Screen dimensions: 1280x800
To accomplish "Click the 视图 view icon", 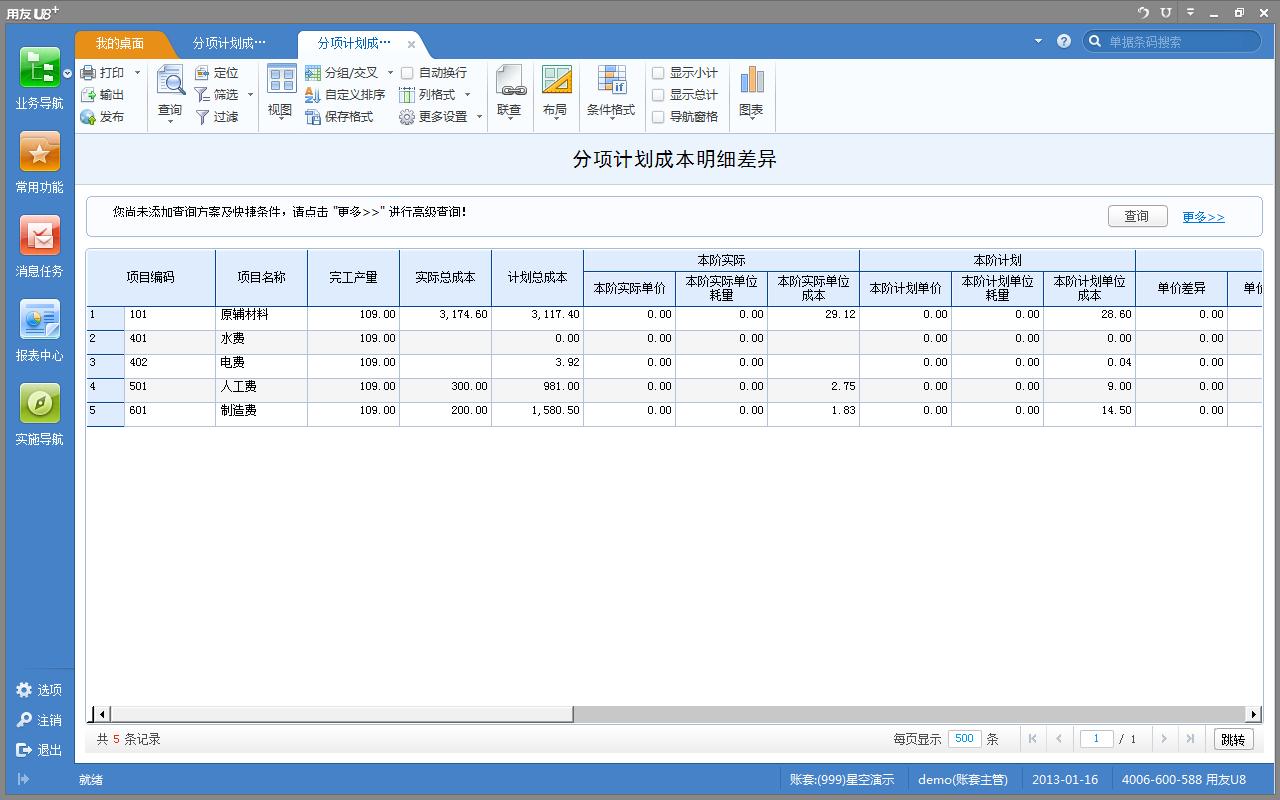I will tap(281, 80).
